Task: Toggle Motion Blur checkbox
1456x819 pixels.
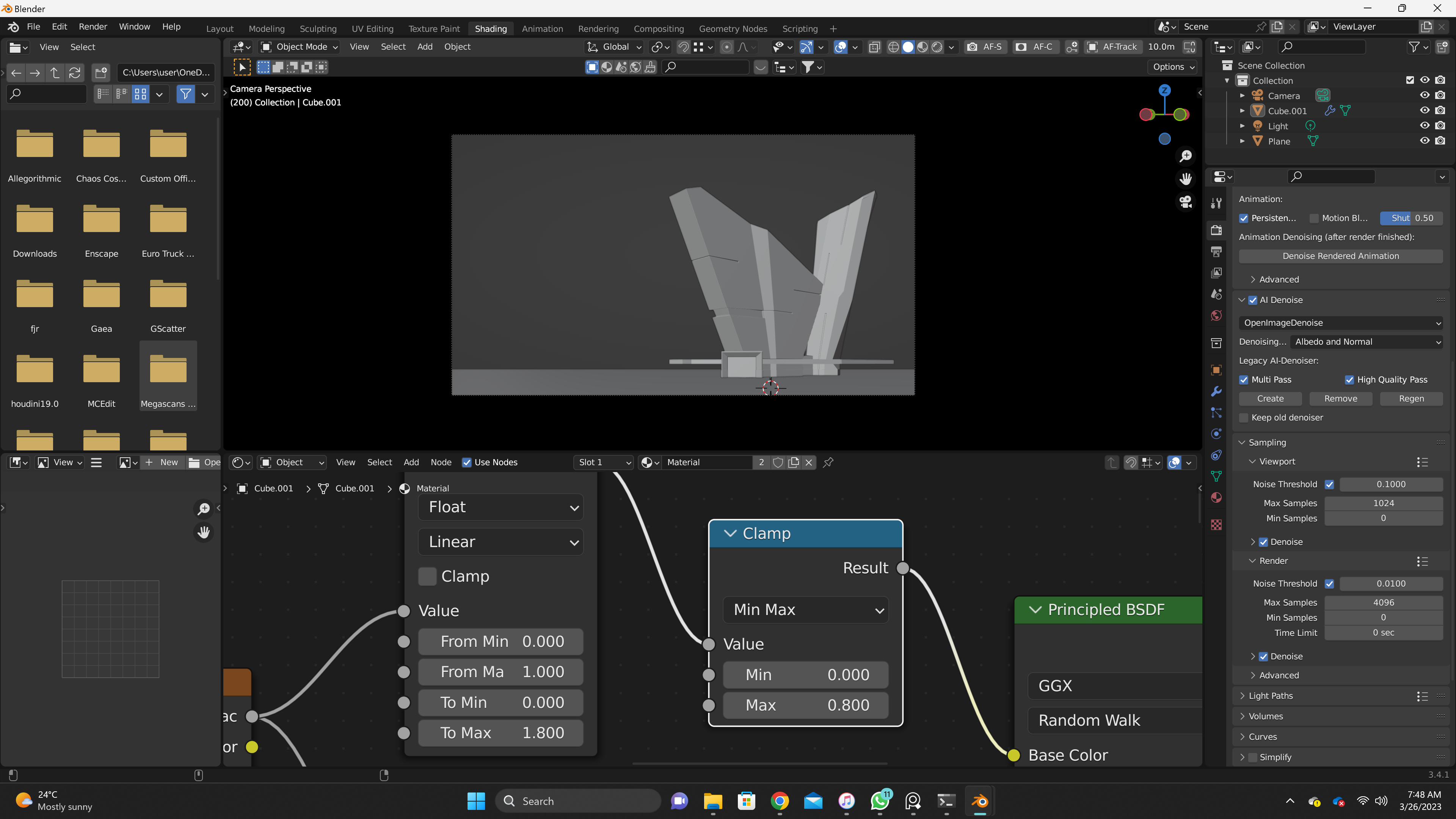Action: pyautogui.click(x=1314, y=218)
